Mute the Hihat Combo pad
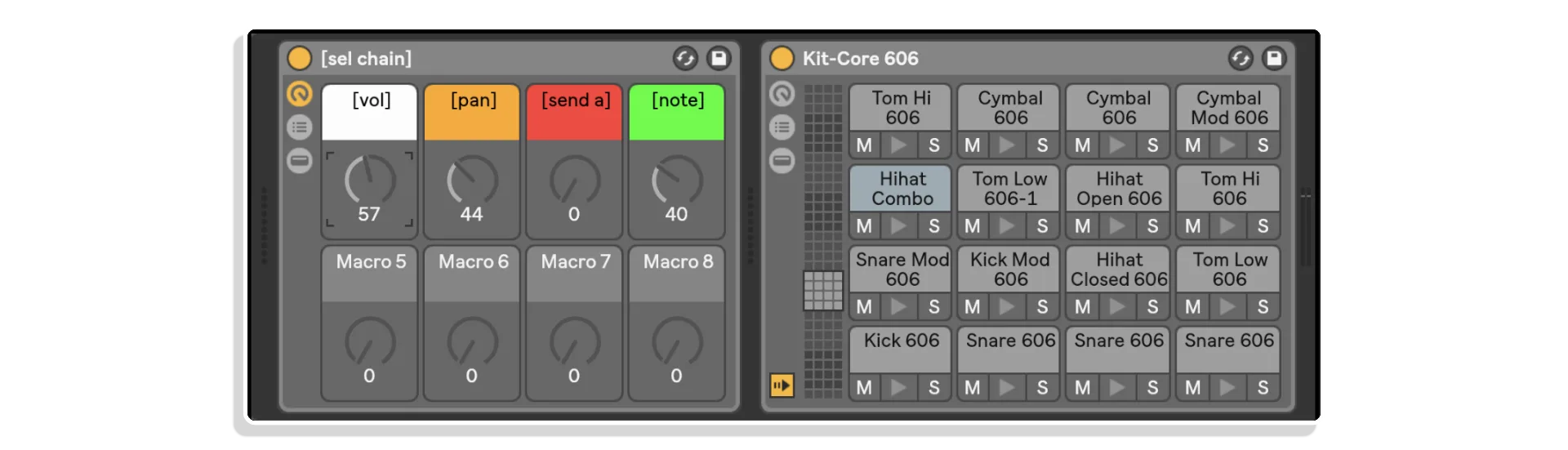Screen dimensions: 1568x450 point(864,225)
